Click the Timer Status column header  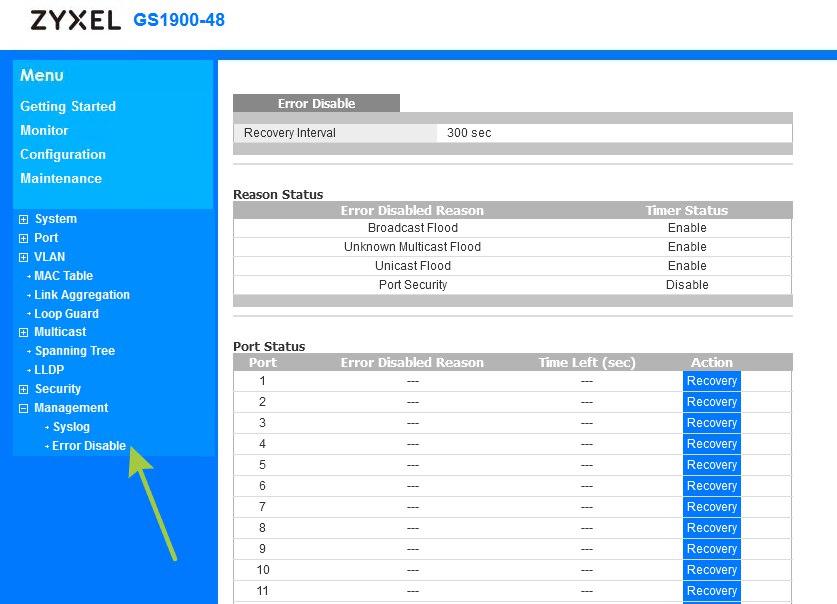(x=686, y=210)
